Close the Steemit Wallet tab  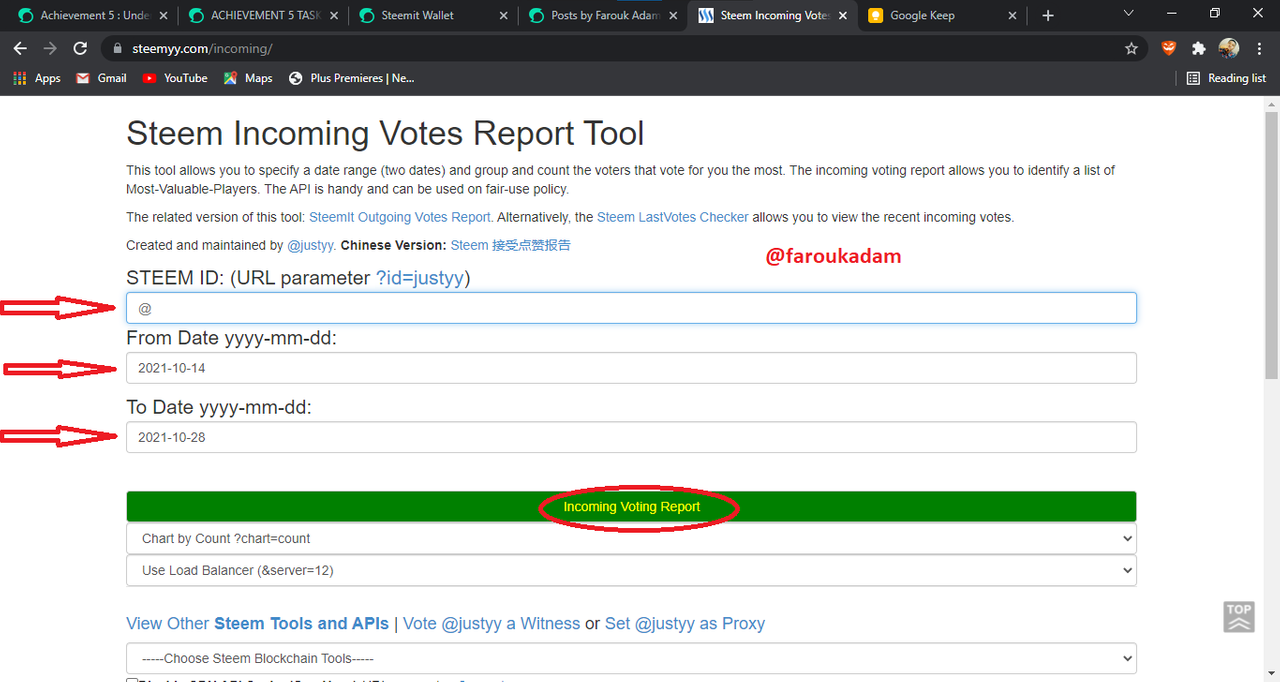pos(501,16)
